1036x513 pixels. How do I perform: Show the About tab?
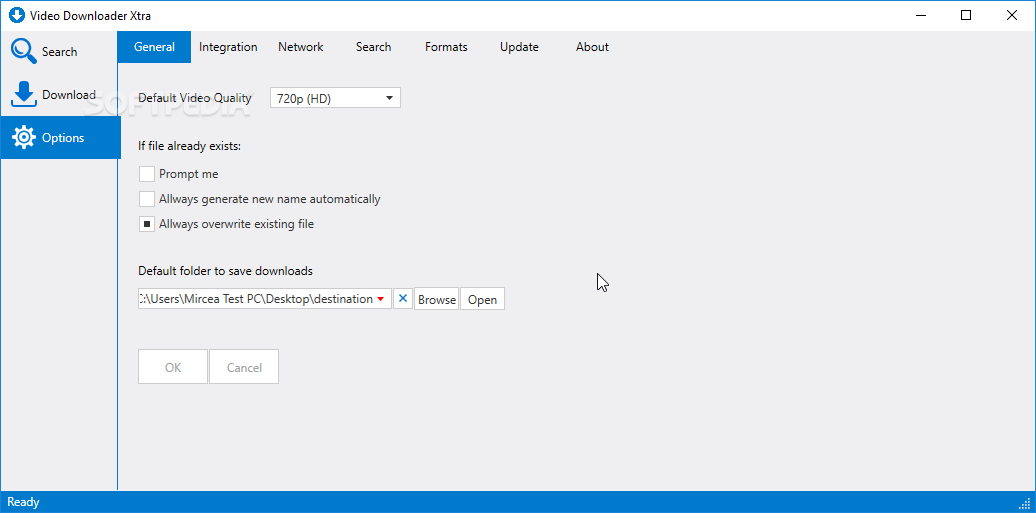(x=592, y=47)
